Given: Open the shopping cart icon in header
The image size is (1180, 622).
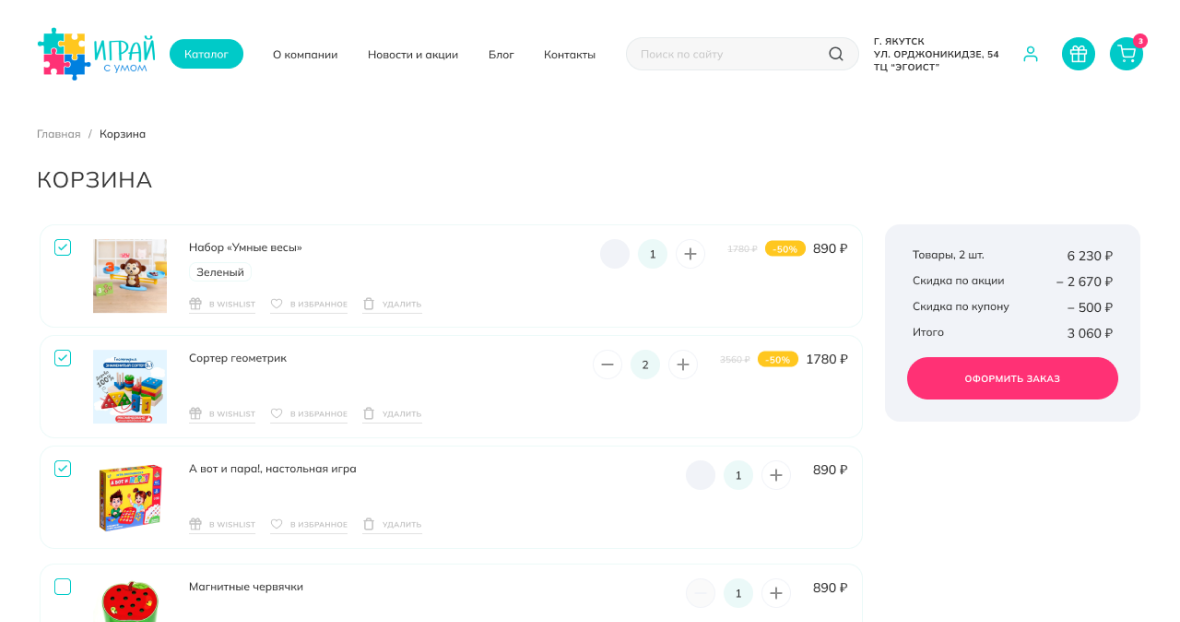Looking at the screenshot, I should pos(1127,54).
